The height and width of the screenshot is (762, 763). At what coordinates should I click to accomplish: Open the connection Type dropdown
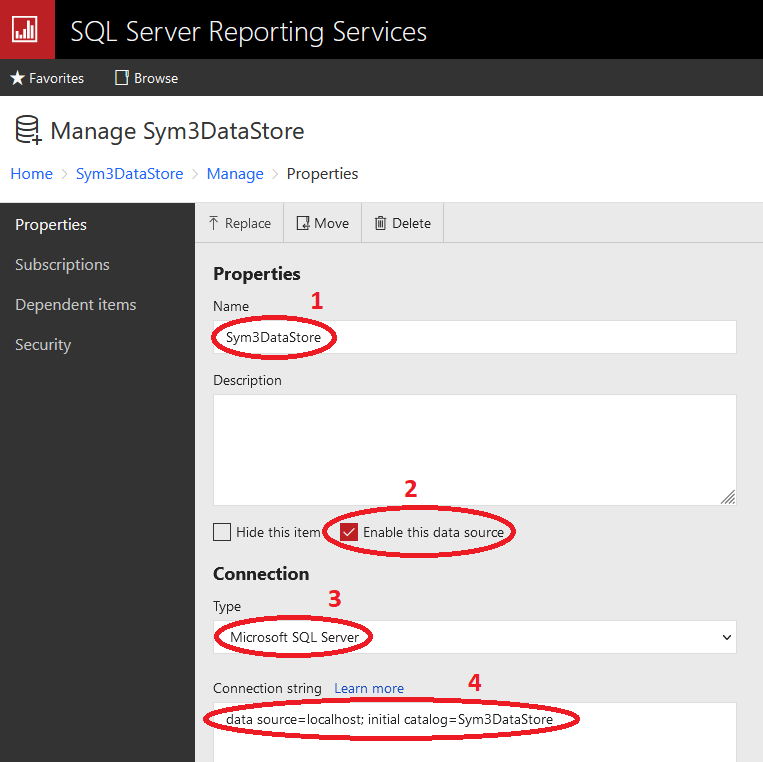pyautogui.click(x=474, y=637)
